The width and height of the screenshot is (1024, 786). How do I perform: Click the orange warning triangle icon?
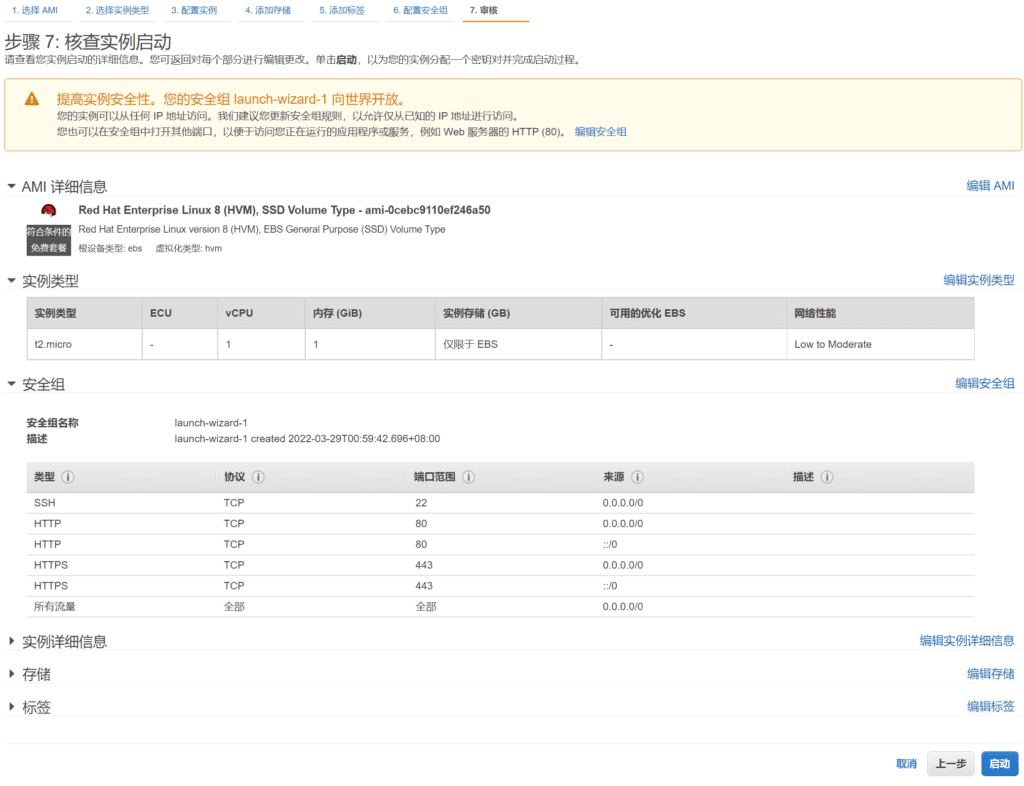pyautogui.click(x=32, y=99)
